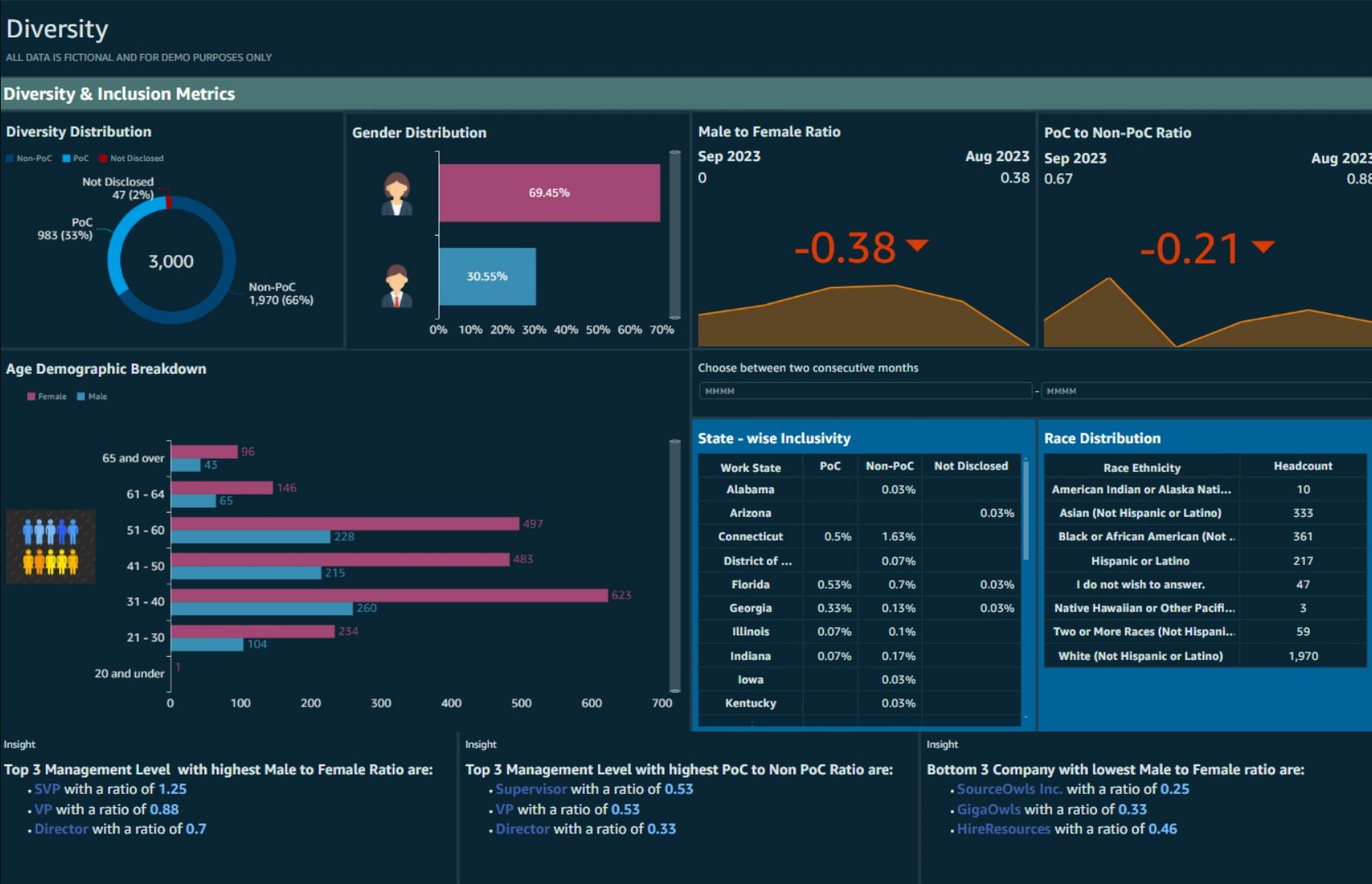Click the male avatar icon with red tie

point(397,285)
